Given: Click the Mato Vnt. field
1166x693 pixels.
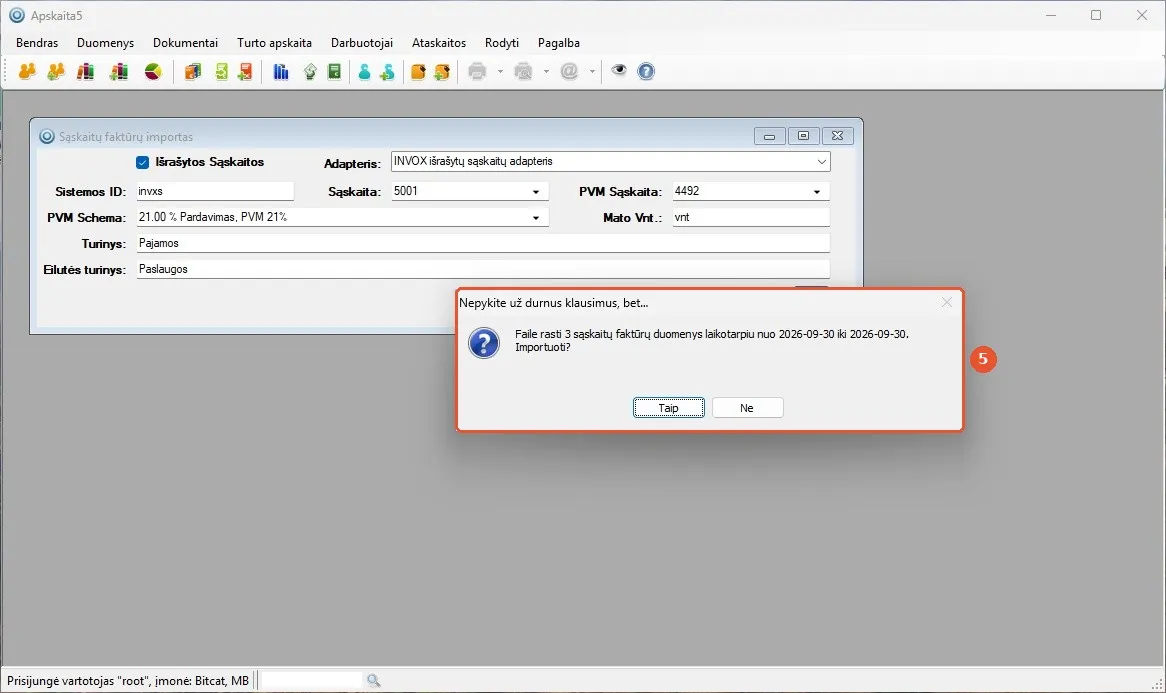Looking at the screenshot, I should 751,217.
